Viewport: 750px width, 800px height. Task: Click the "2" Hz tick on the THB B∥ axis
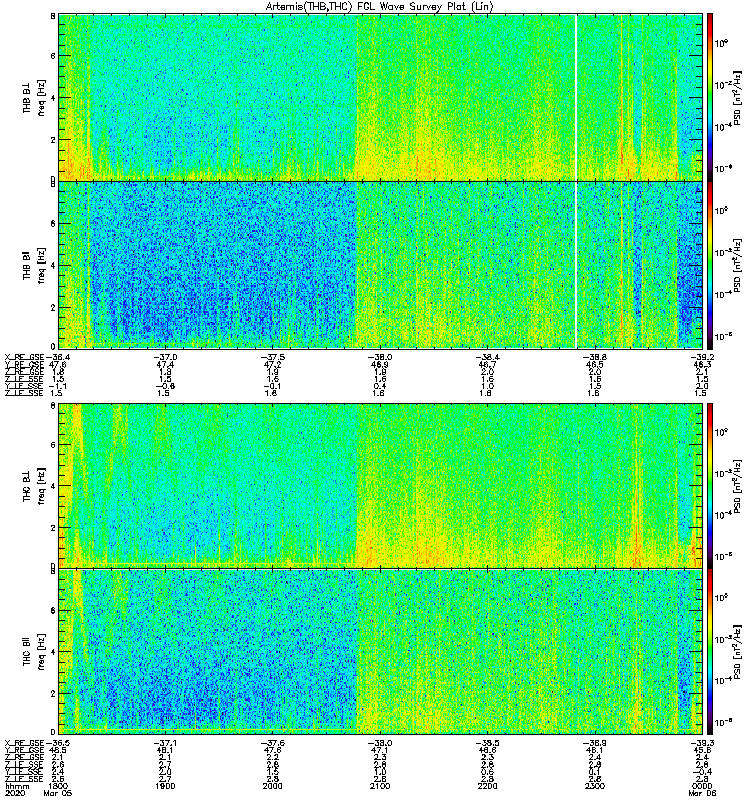(x=53, y=308)
